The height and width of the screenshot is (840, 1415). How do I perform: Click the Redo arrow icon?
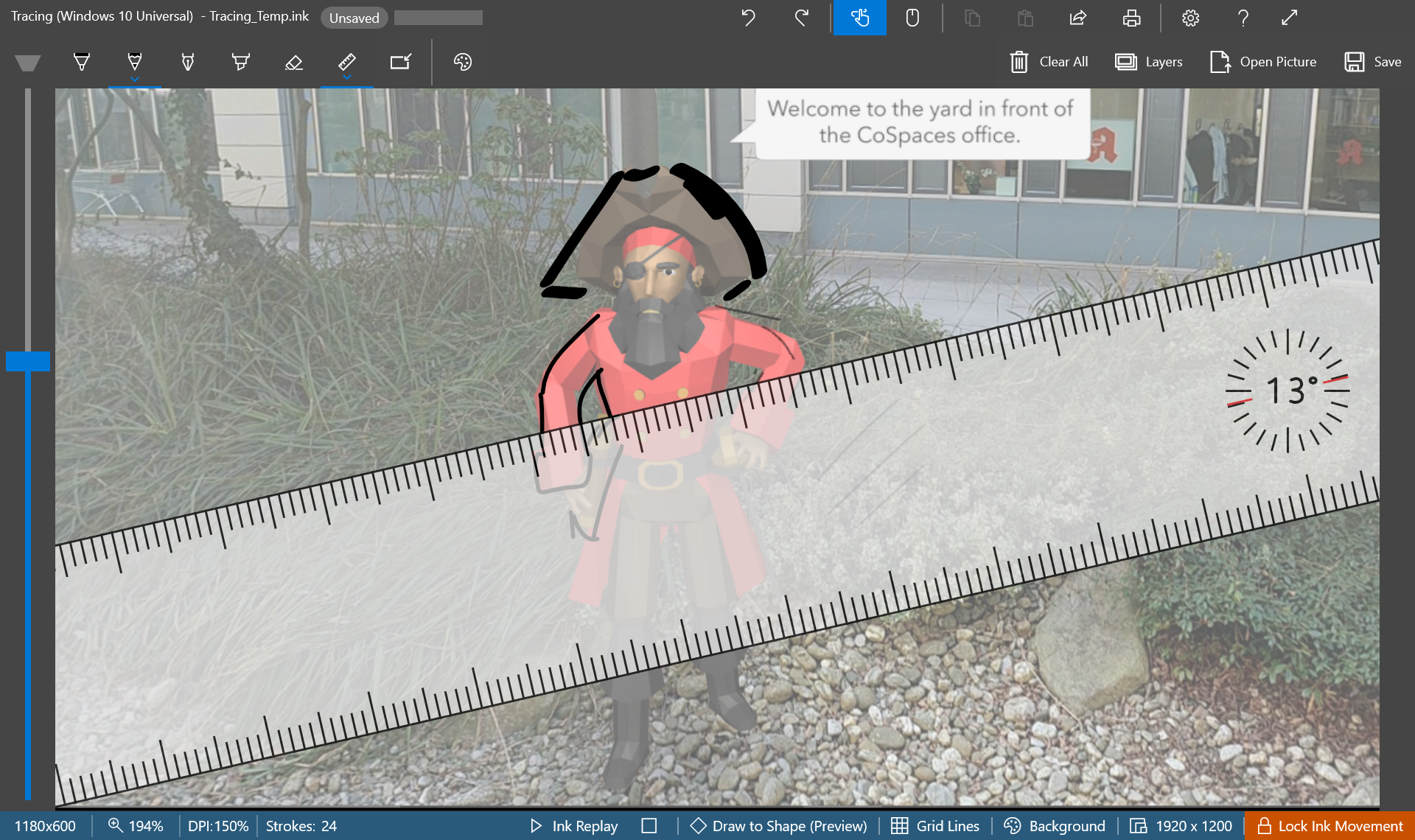click(802, 18)
